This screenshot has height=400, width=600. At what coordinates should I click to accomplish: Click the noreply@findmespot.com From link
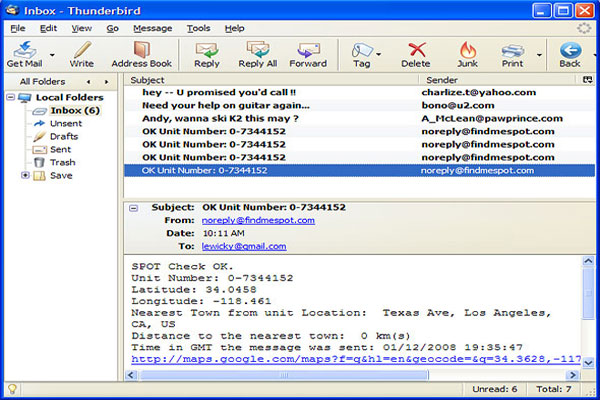click(258, 220)
